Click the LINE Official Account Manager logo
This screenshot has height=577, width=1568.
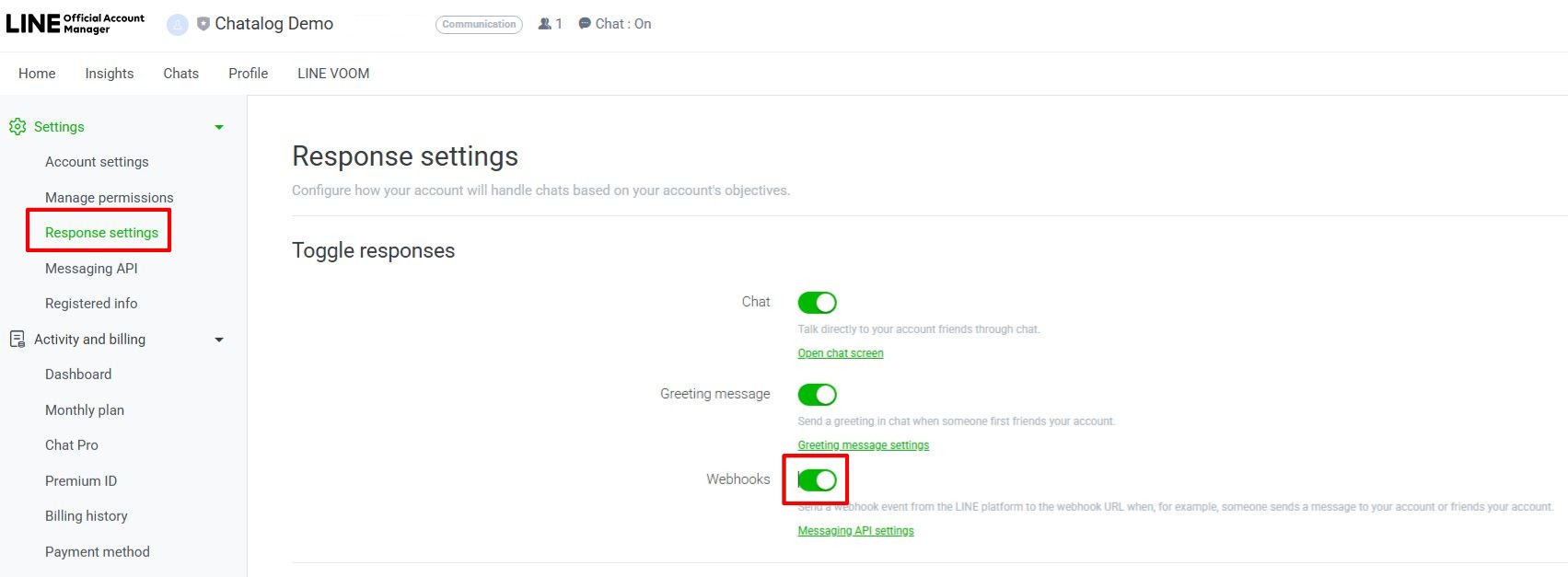(x=75, y=24)
